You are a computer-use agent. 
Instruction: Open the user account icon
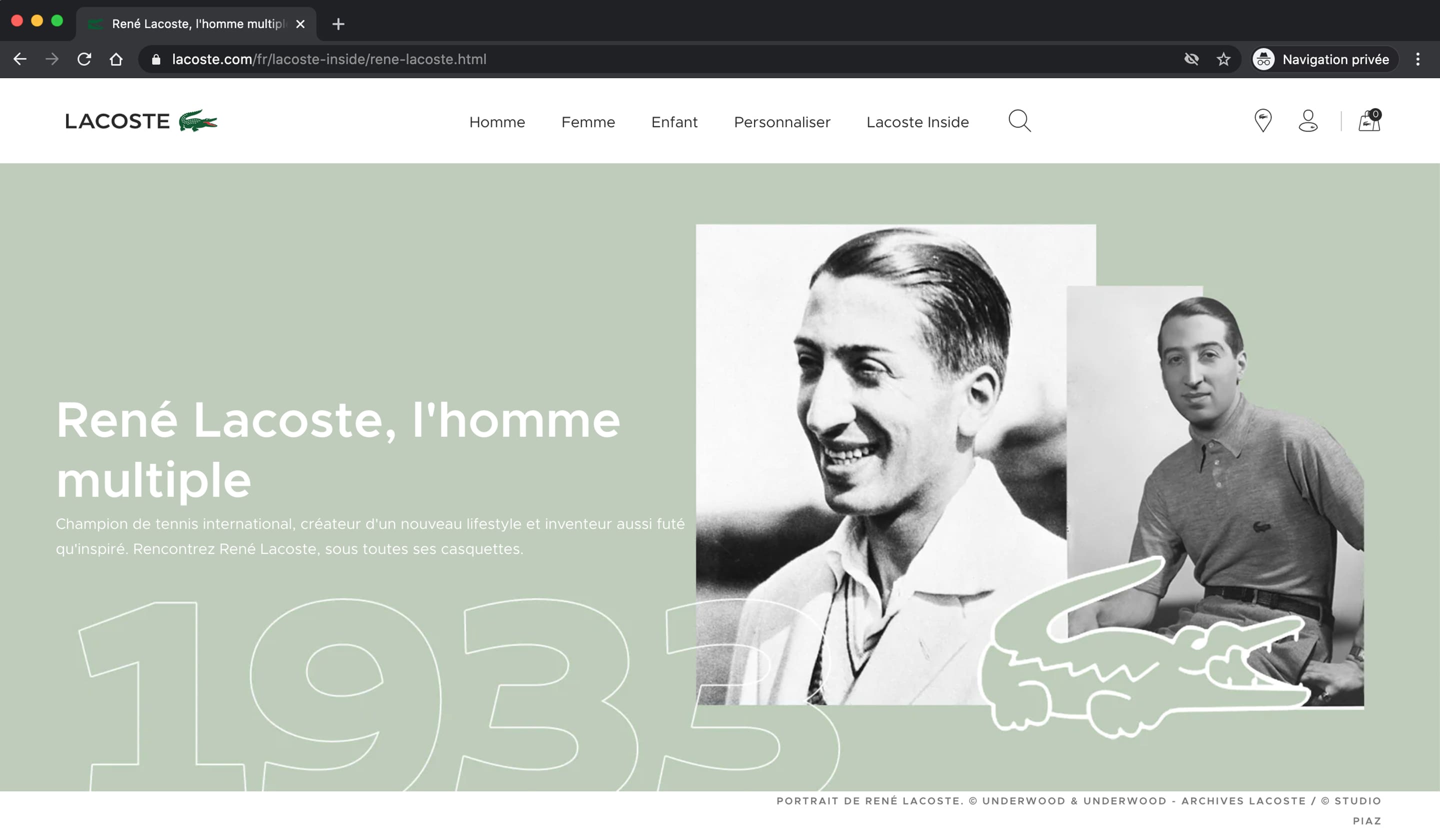[1308, 120]
